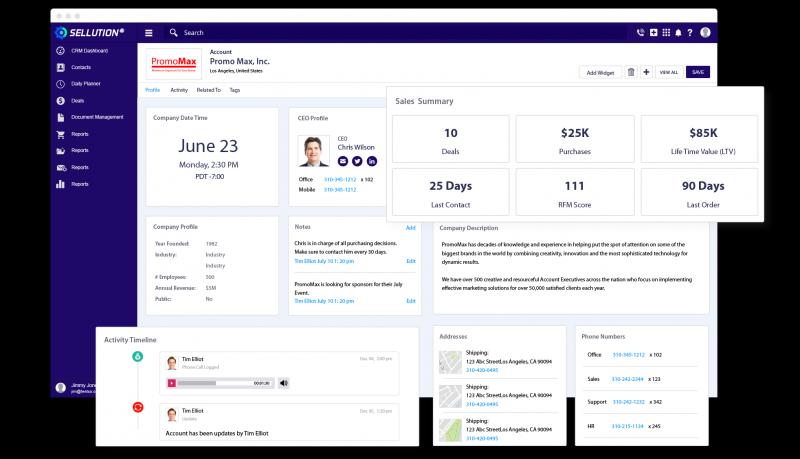Click the PromoMax company logo
The image size is (800, 459).
[173, 64]
